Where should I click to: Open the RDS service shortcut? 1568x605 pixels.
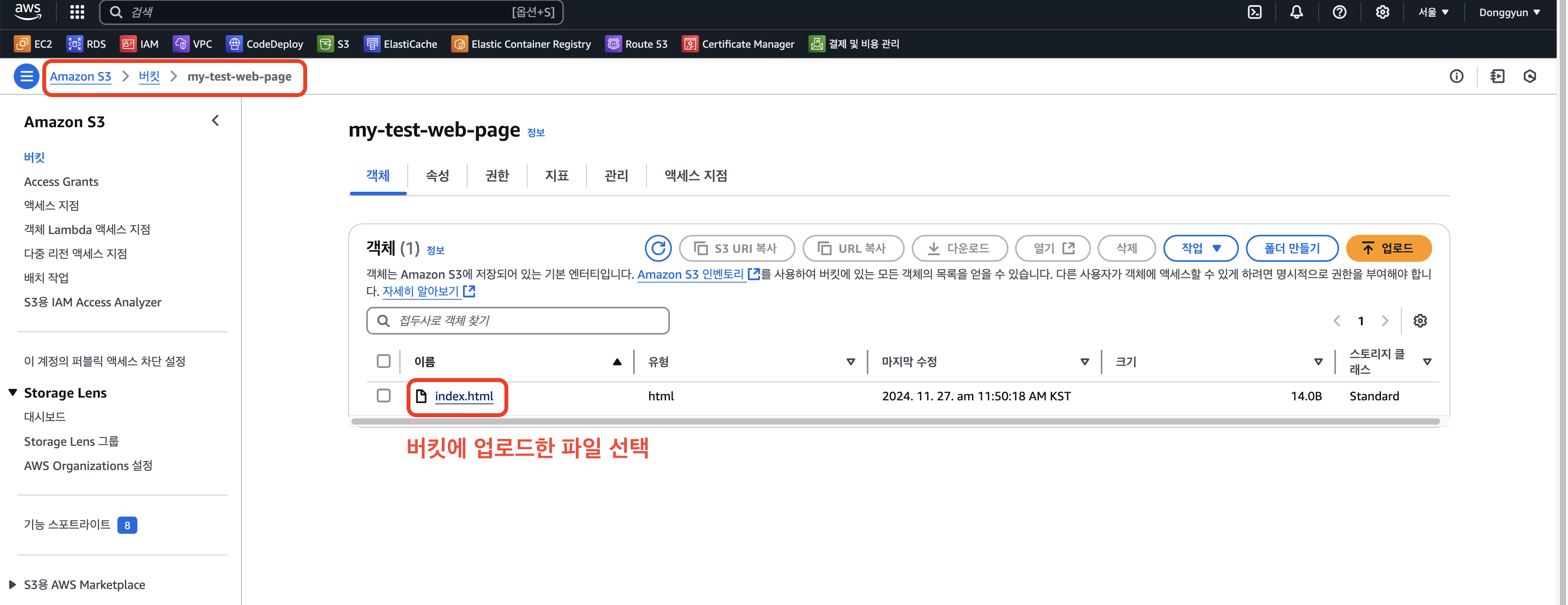[86, 44]
